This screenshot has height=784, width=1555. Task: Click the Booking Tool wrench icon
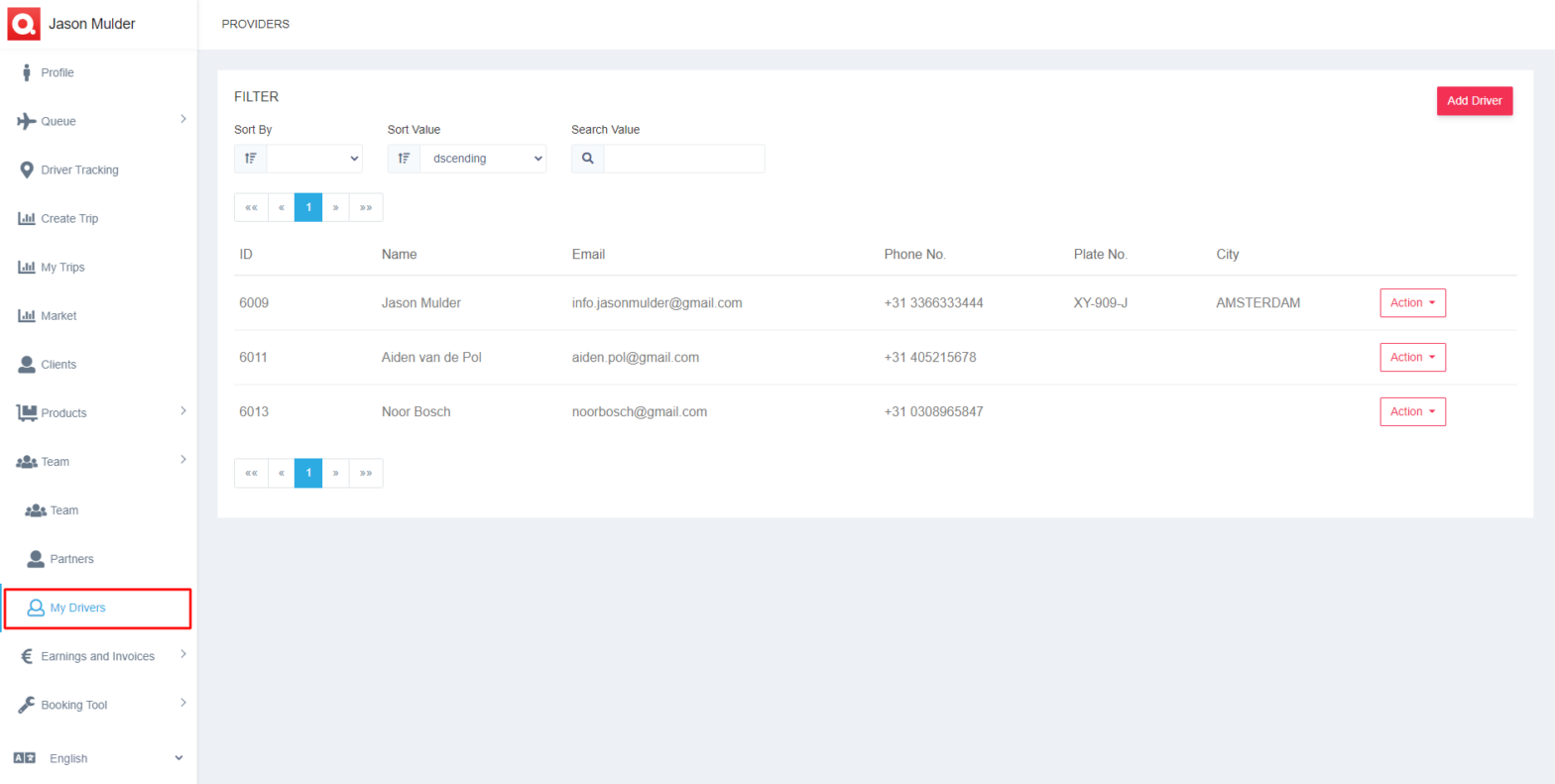click(x=27, y=705)
